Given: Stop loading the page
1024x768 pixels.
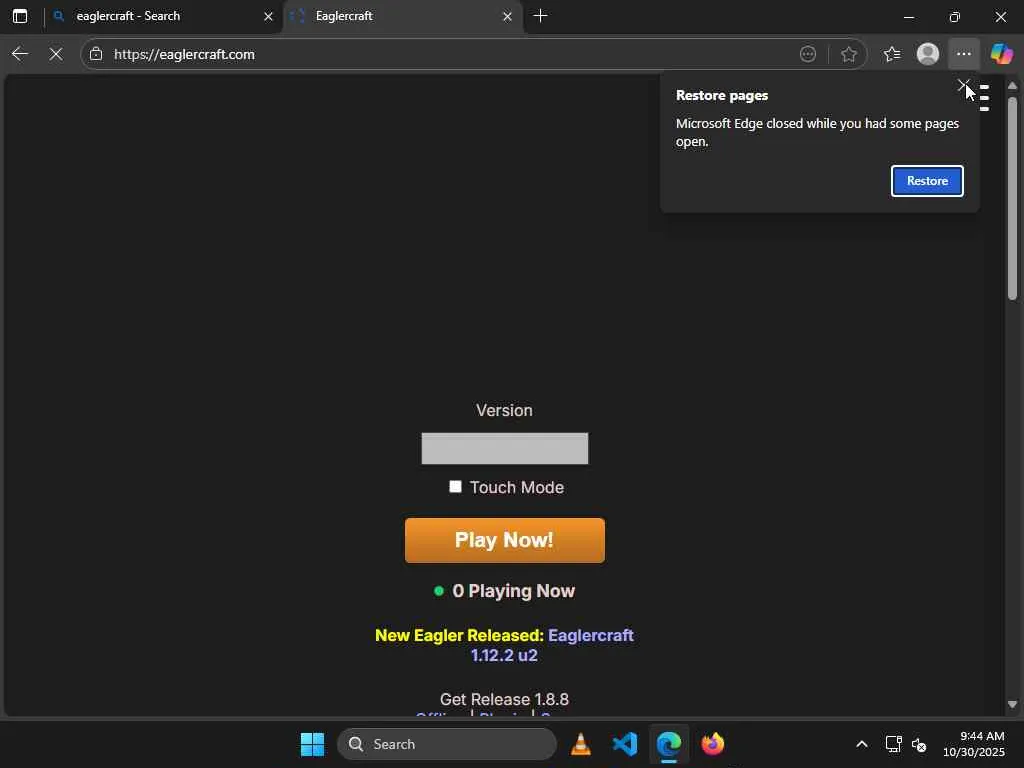Looking at the screenshot, I should 56,54.
